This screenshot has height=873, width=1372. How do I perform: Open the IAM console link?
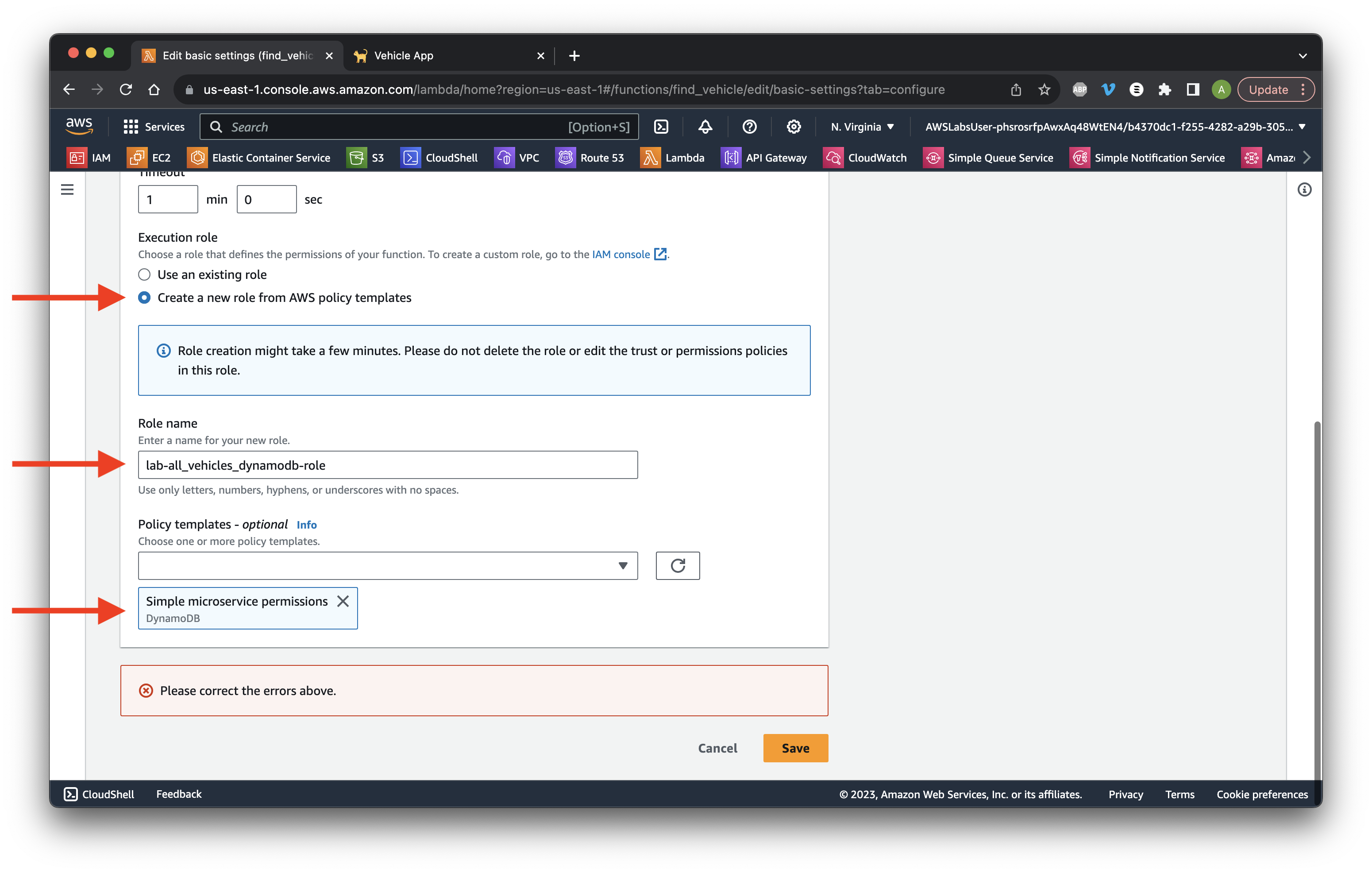tap(629, 254)
